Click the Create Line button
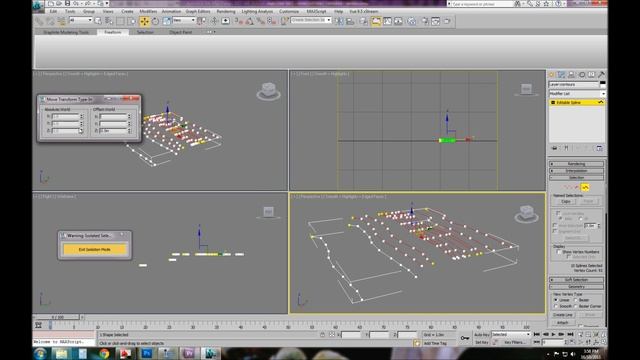The image size is (640, 360). pos(563,315)
